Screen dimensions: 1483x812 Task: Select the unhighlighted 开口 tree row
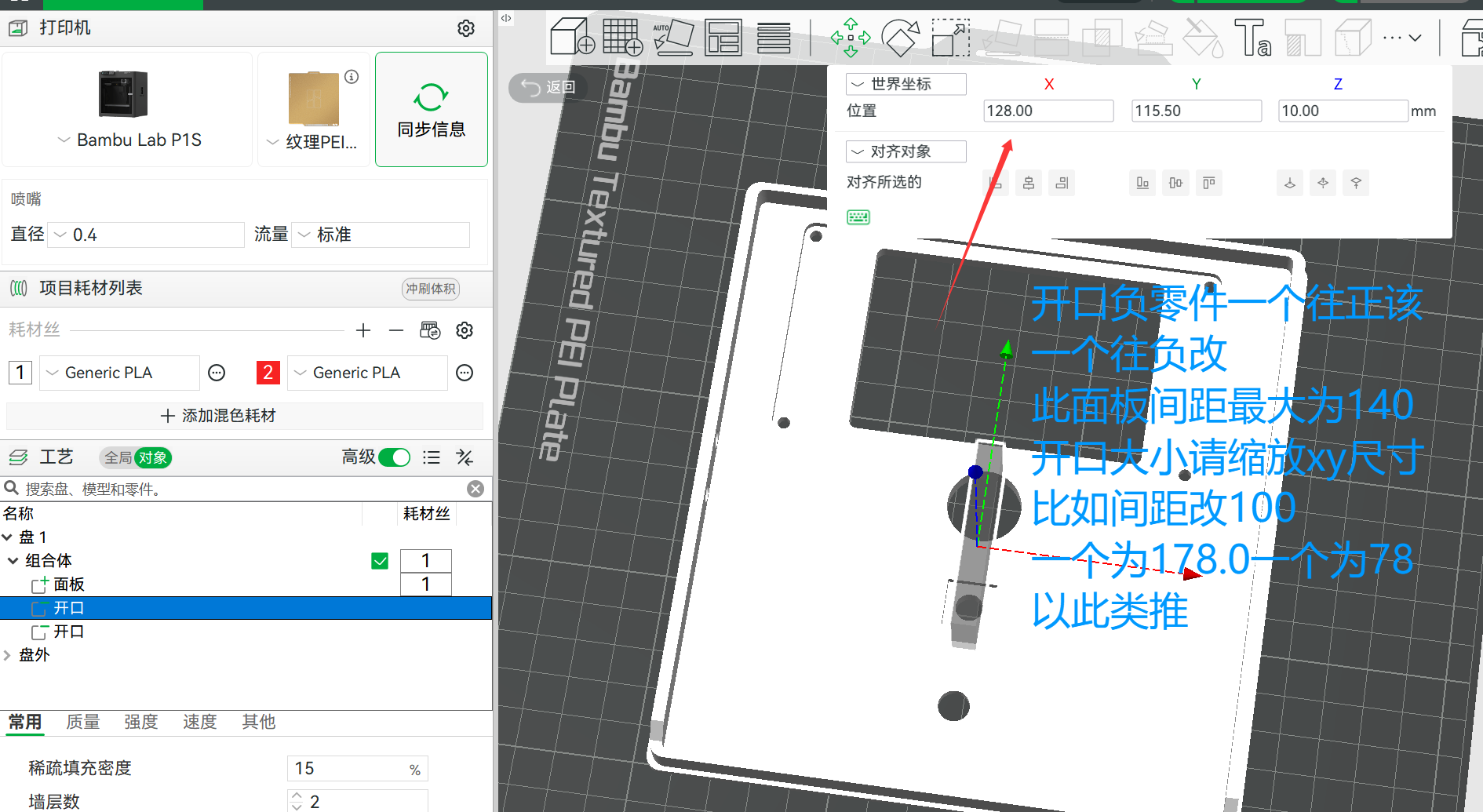[x=246, y=632]
